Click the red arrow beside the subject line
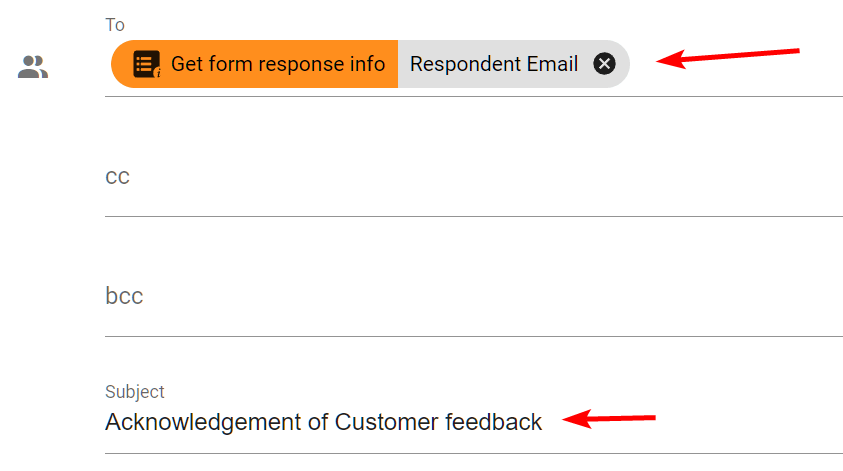 [609, 418]
